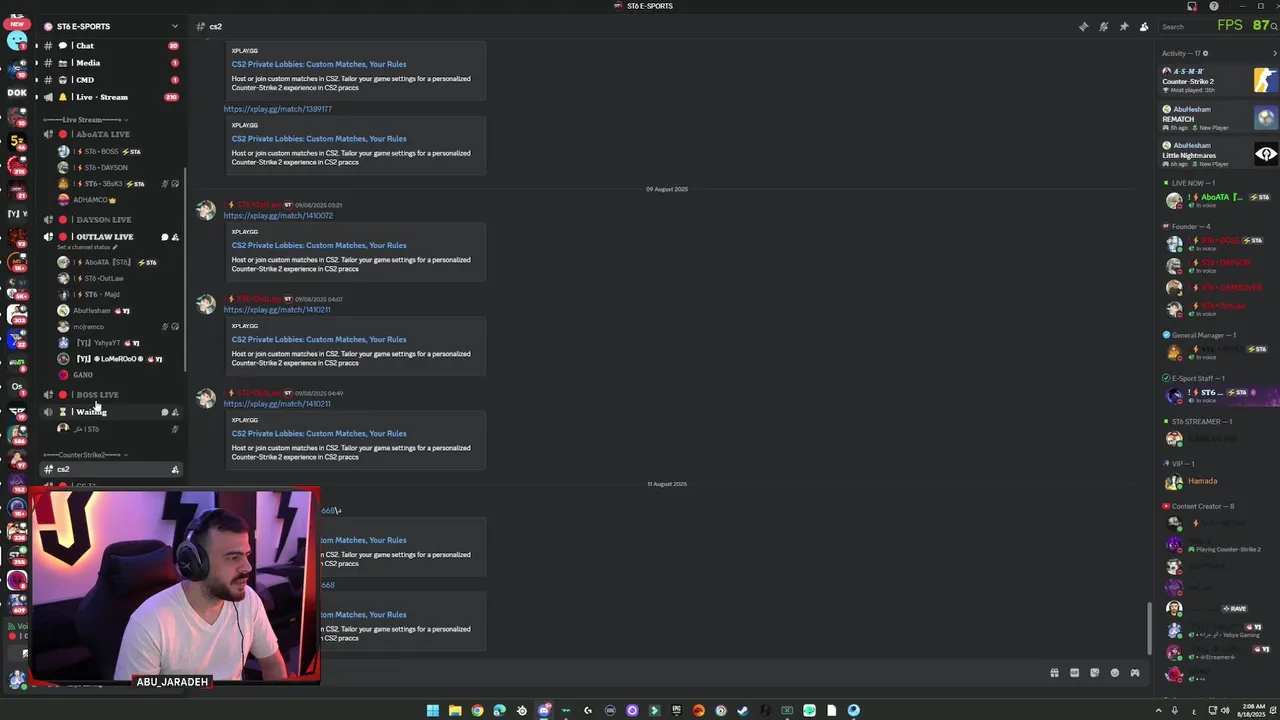Open the Gift icon in message bar
Viewport: 1280px width, 720px height.
[x=1054, y=673]
